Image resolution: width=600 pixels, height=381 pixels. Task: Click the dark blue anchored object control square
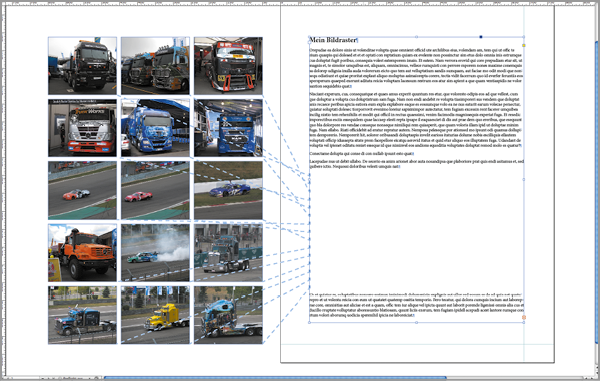[481, 37]
